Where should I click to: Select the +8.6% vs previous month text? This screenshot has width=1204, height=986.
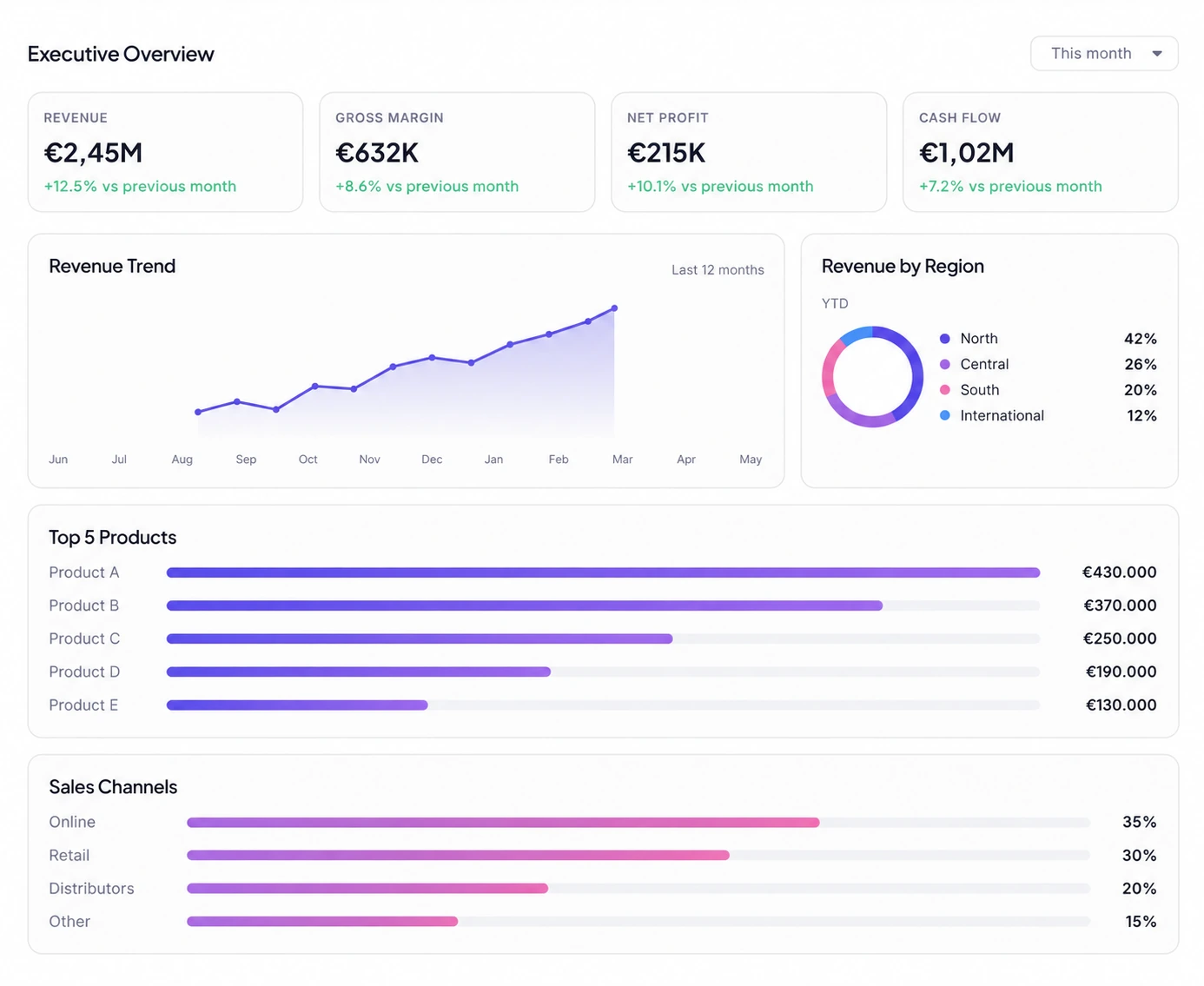coord(427,186)
